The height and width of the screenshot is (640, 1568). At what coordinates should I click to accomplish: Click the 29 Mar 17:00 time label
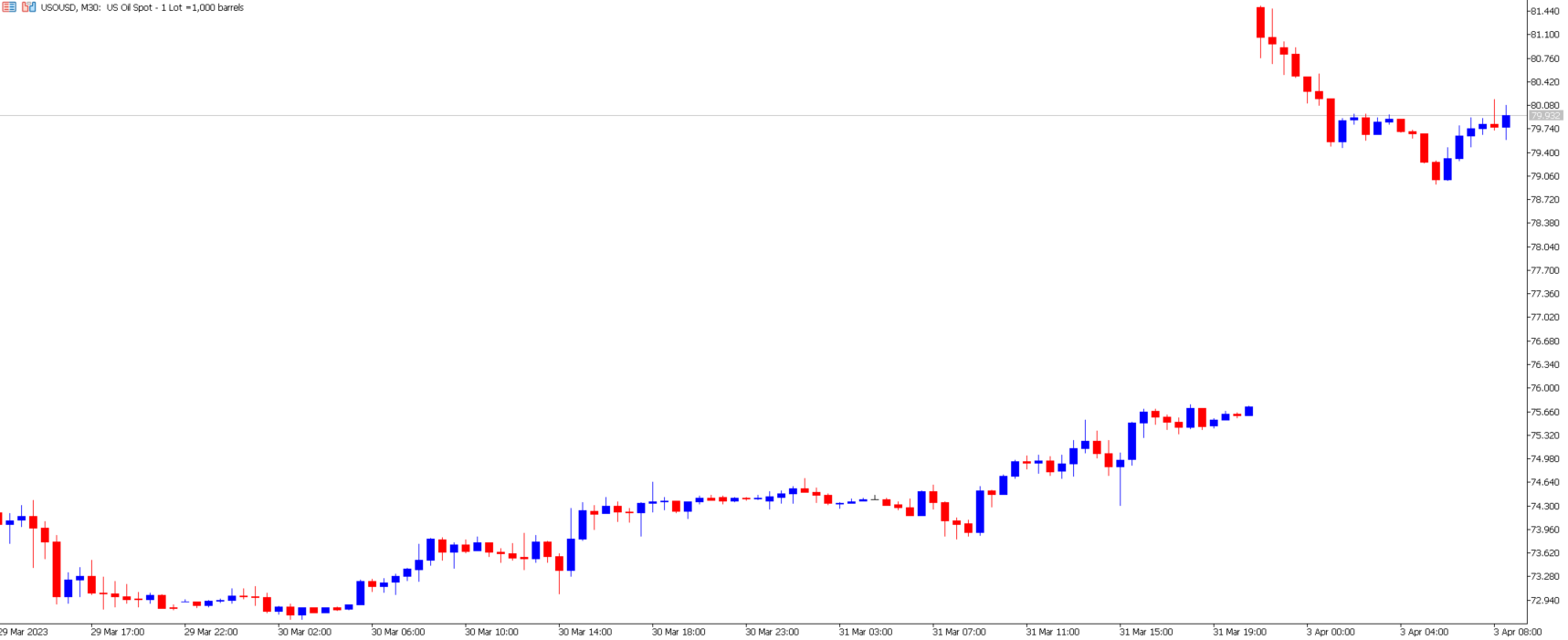117,632
